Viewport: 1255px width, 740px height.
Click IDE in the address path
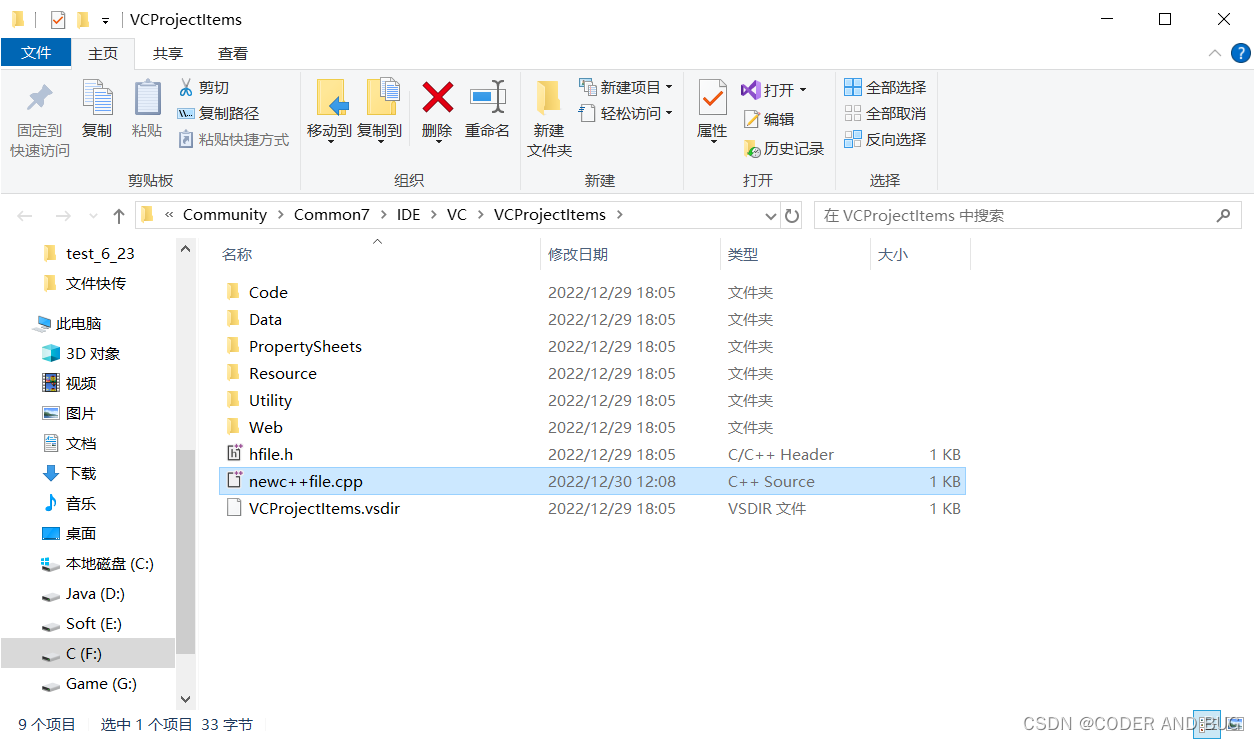[408, 215]
